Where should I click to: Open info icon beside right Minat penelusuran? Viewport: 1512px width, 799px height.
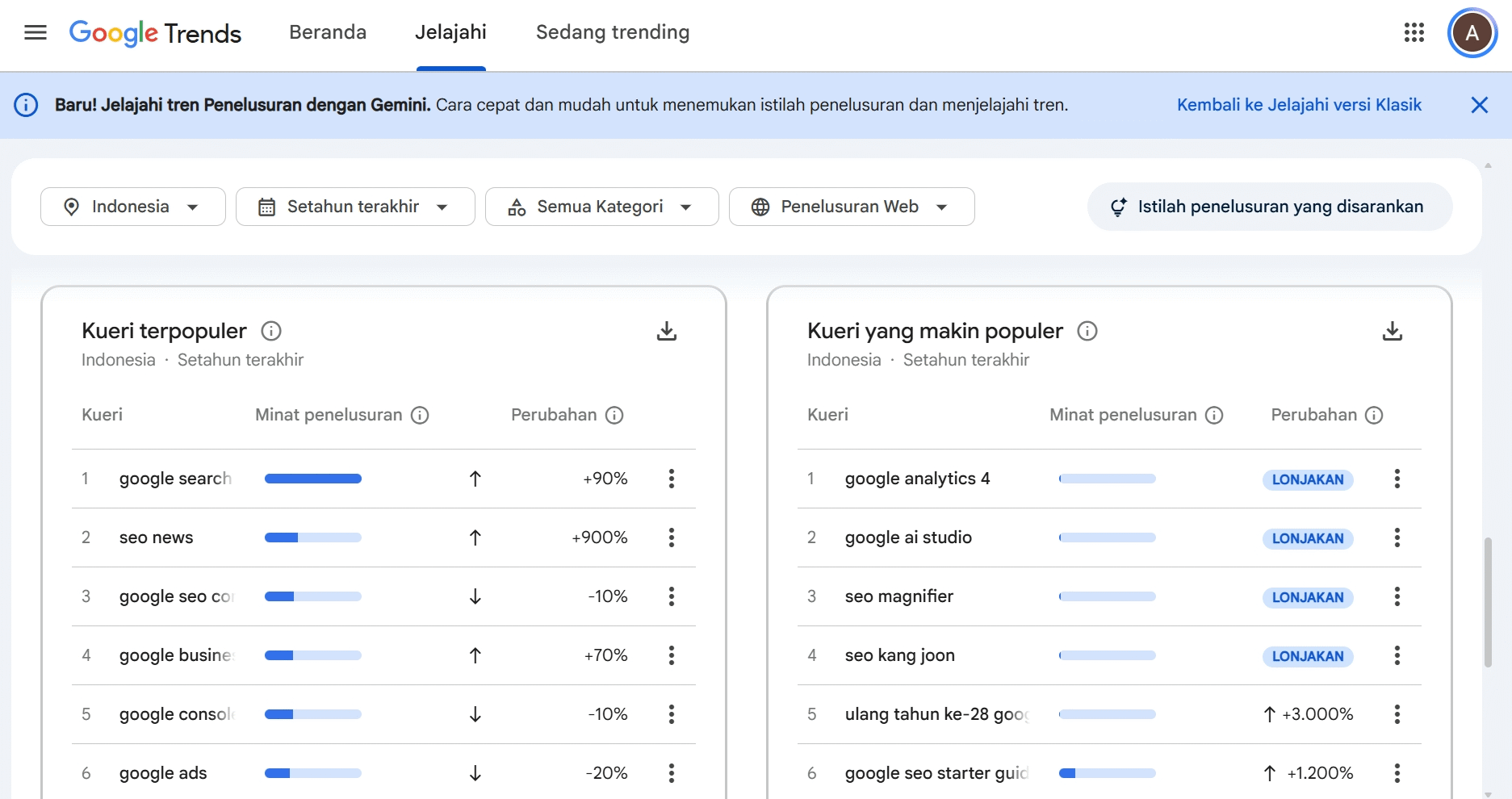(x=1214, y=415)
